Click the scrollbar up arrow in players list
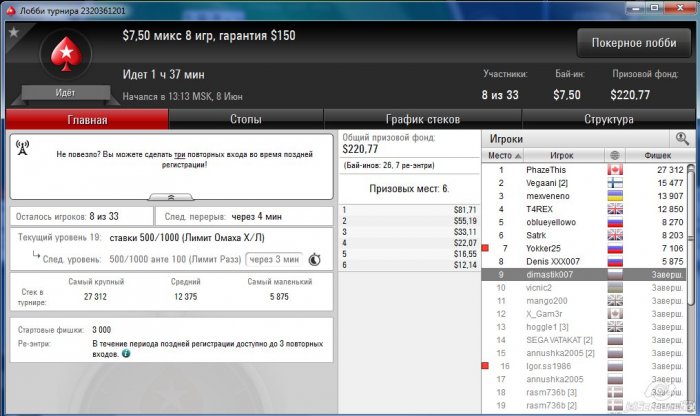This screenshot has height=416, width=700. pyautogui.click(x=691, y=167)
